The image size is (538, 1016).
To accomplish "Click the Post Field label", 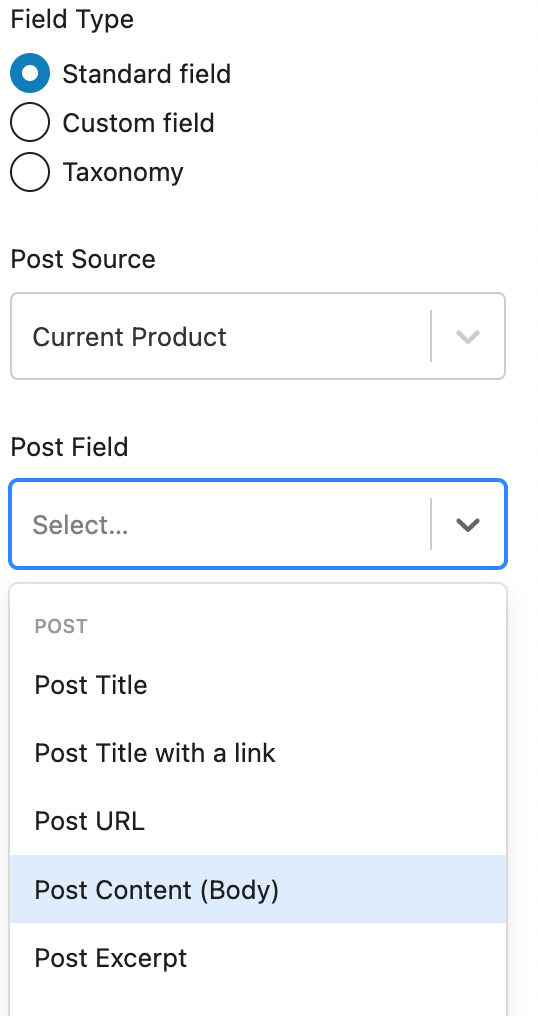I will tap(69, 447).
